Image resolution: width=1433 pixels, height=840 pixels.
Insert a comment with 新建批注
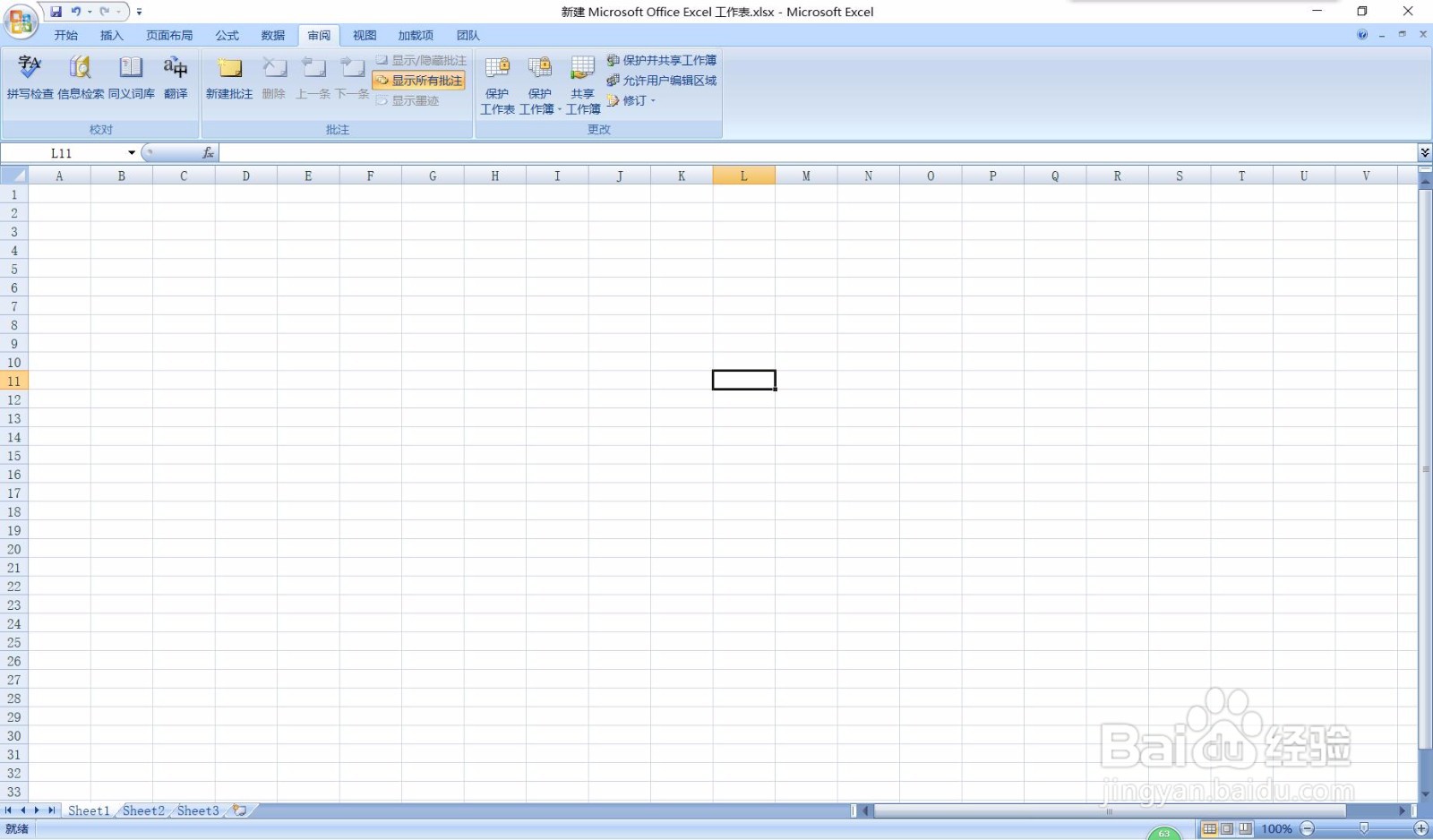[x=229, y=82]
